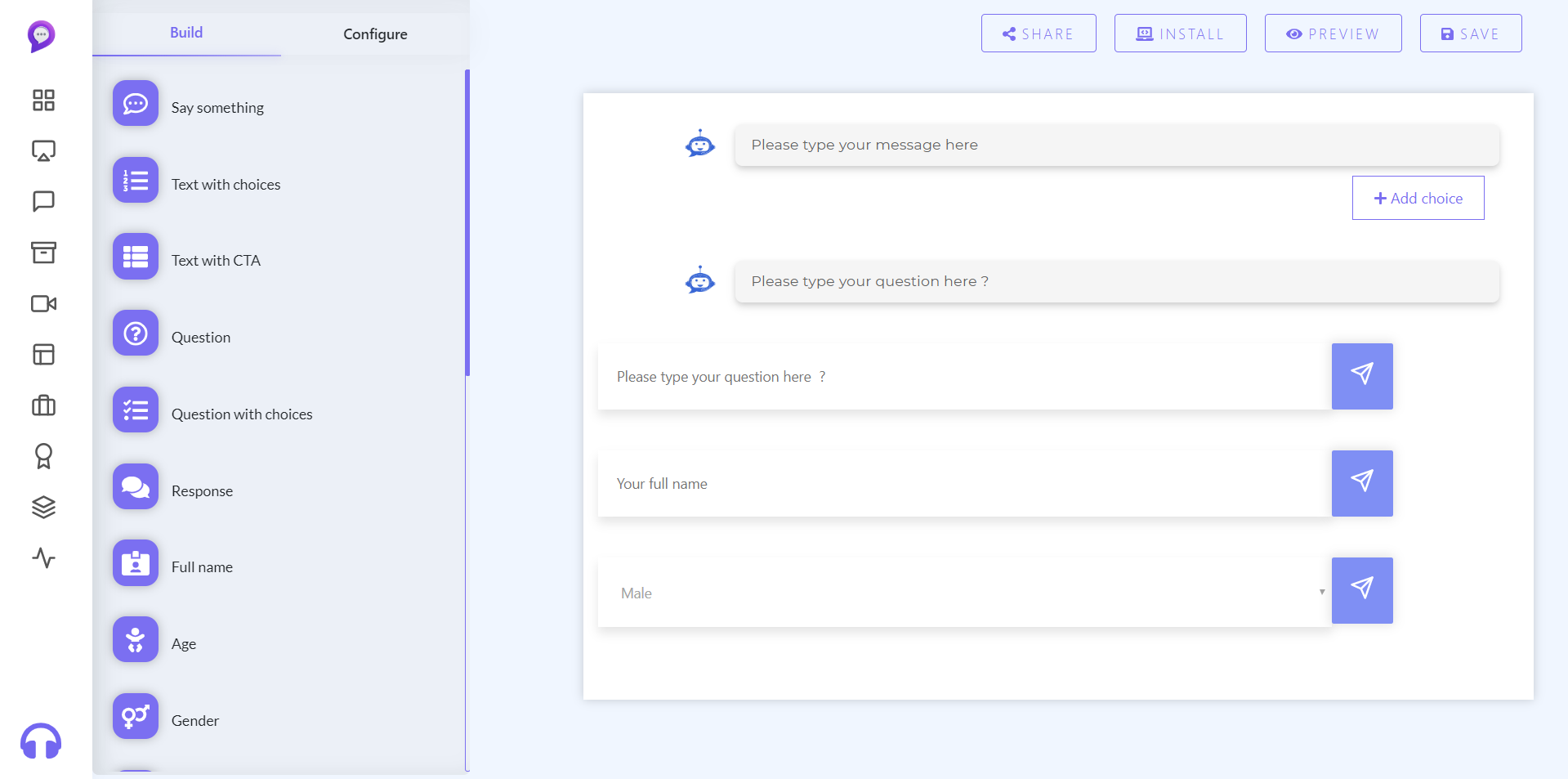This screenshot has height=779, width=1568.
Task: Open dashboard grid icon in sidebar
Action: pos(43,101)
